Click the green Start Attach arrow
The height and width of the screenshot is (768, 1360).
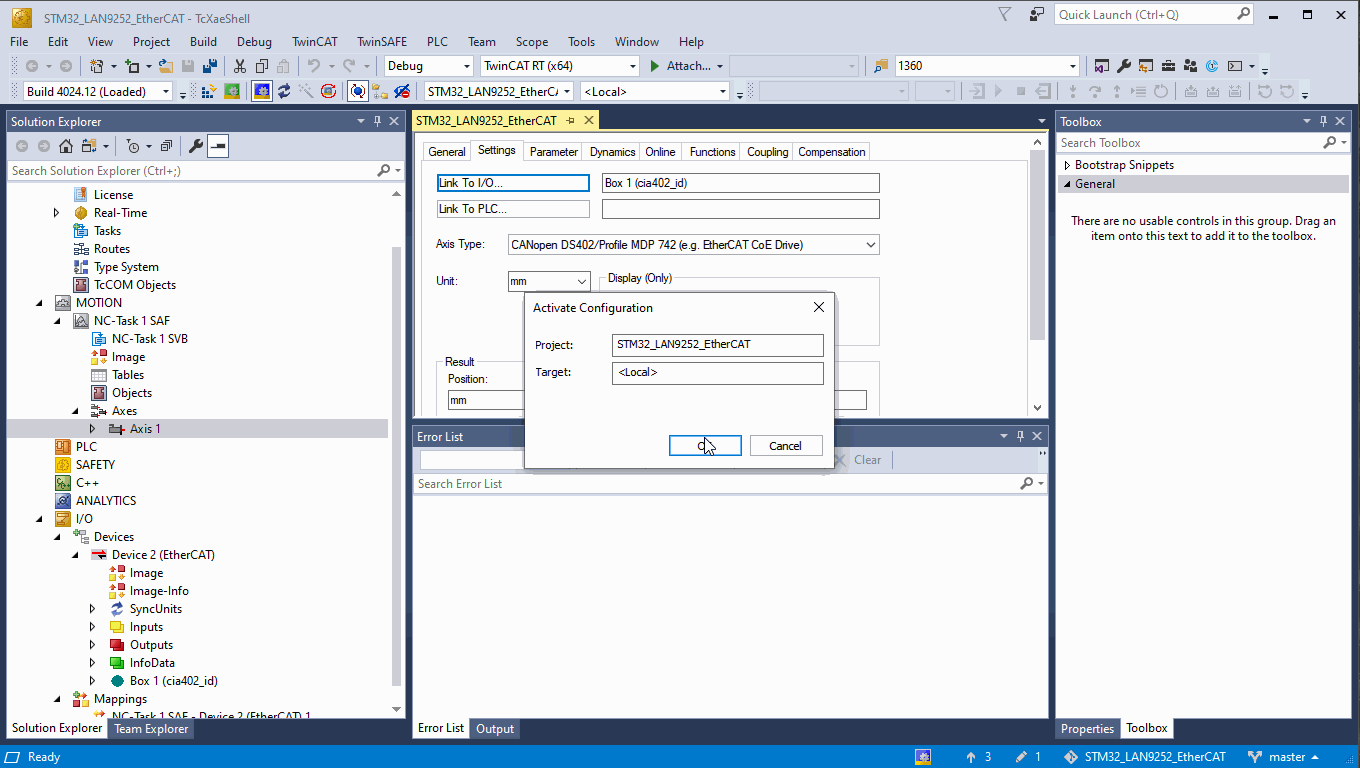654,66
